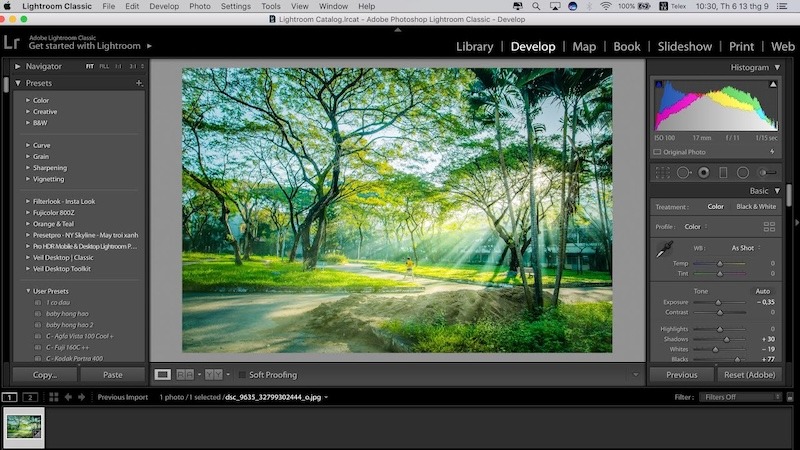The width and height of the screenshot is (800, 450).
Task: Collapse the User Presets group
Action: 28,291
